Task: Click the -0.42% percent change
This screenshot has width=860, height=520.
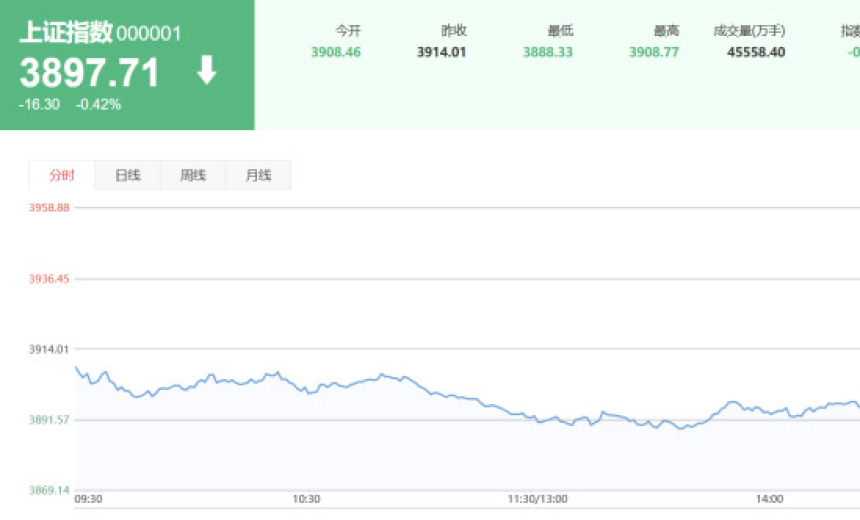Action: [x=99, y=104]
